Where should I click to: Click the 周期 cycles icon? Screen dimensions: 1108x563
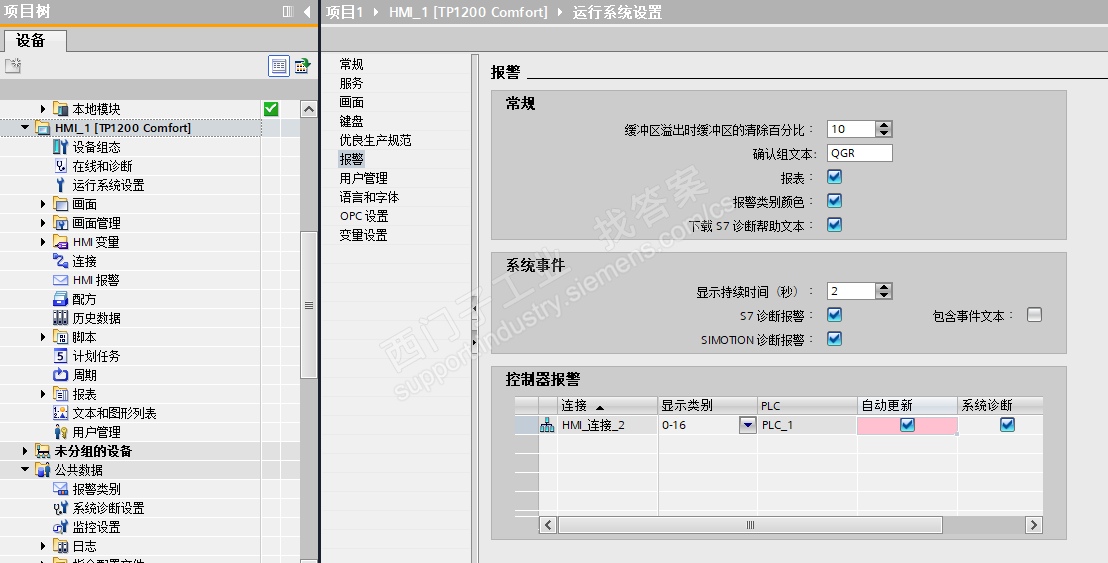pos(61,375)
